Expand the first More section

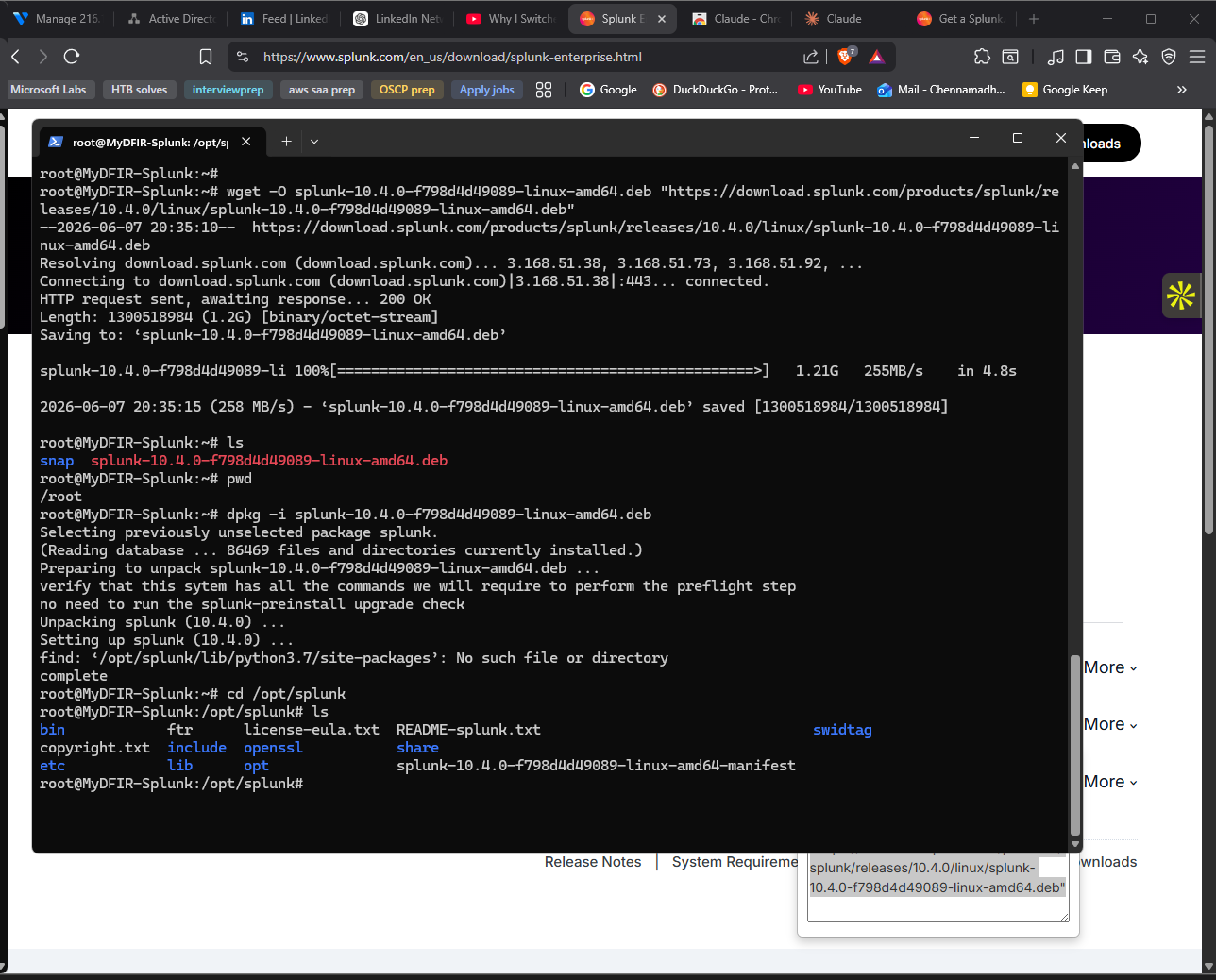point(1110,667)
